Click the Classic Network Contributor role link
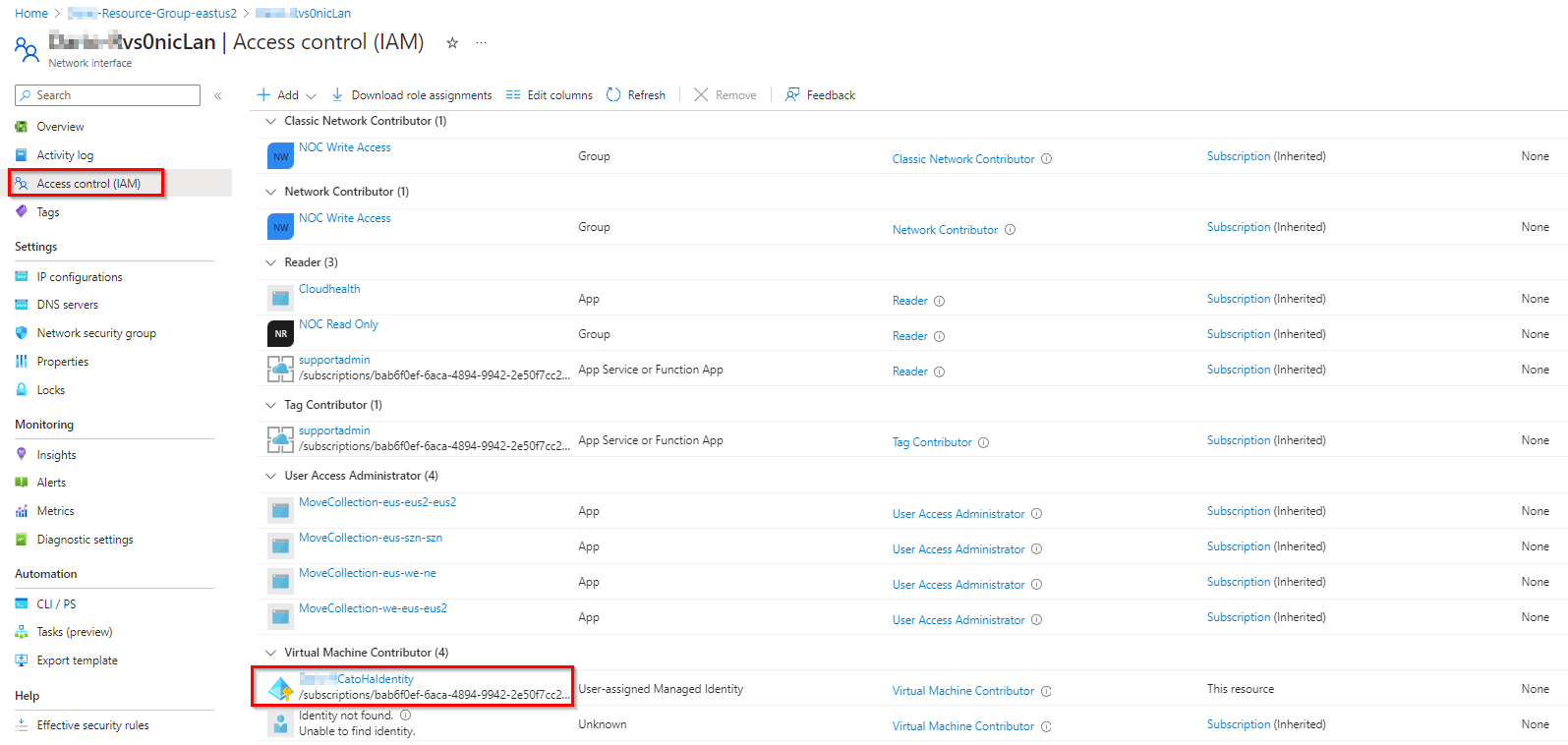This screenshot has width=1568, height=745. point(963,159)
